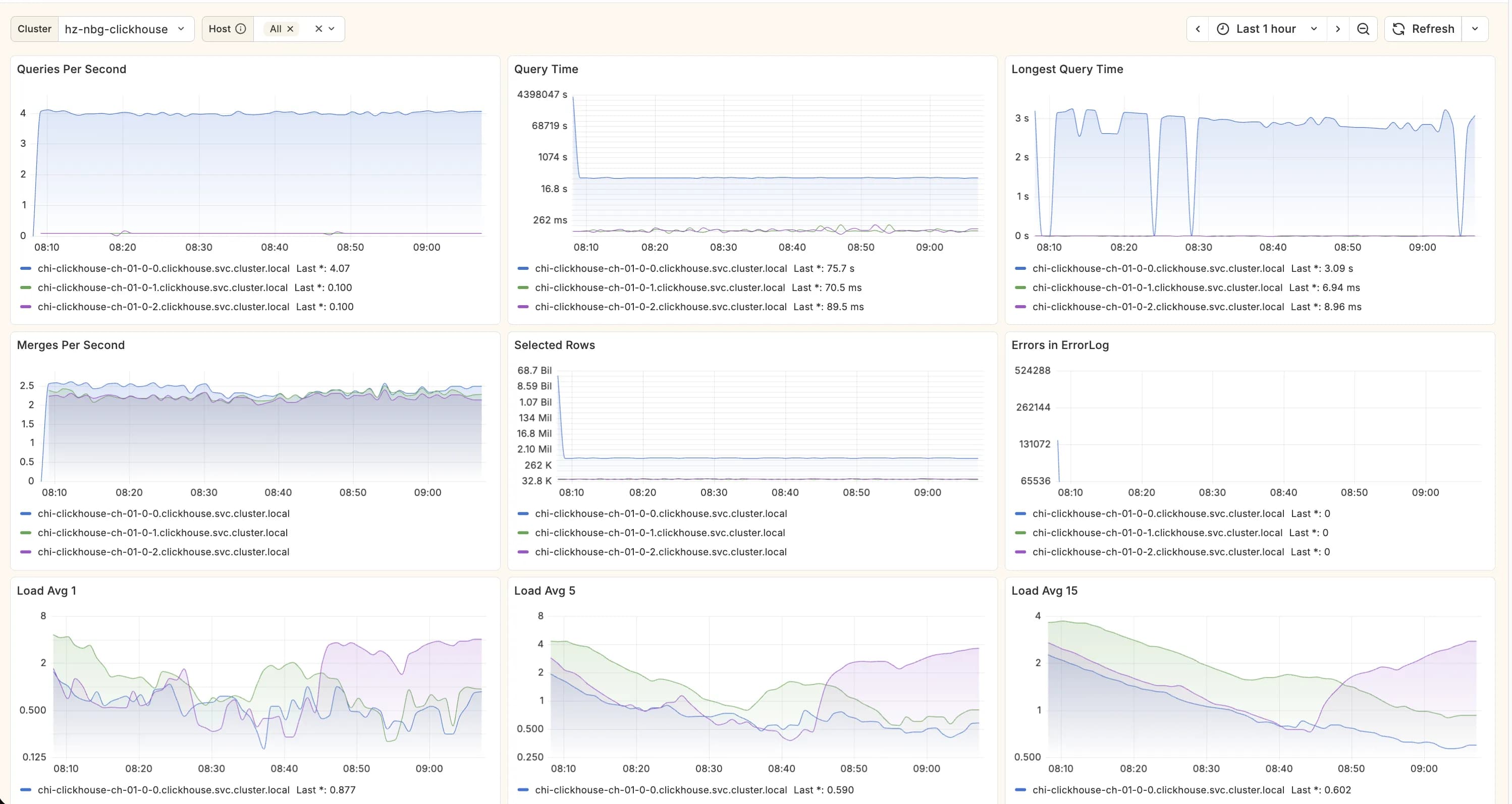Click the left arrow to shift time range back

(x=1198, y=28)
